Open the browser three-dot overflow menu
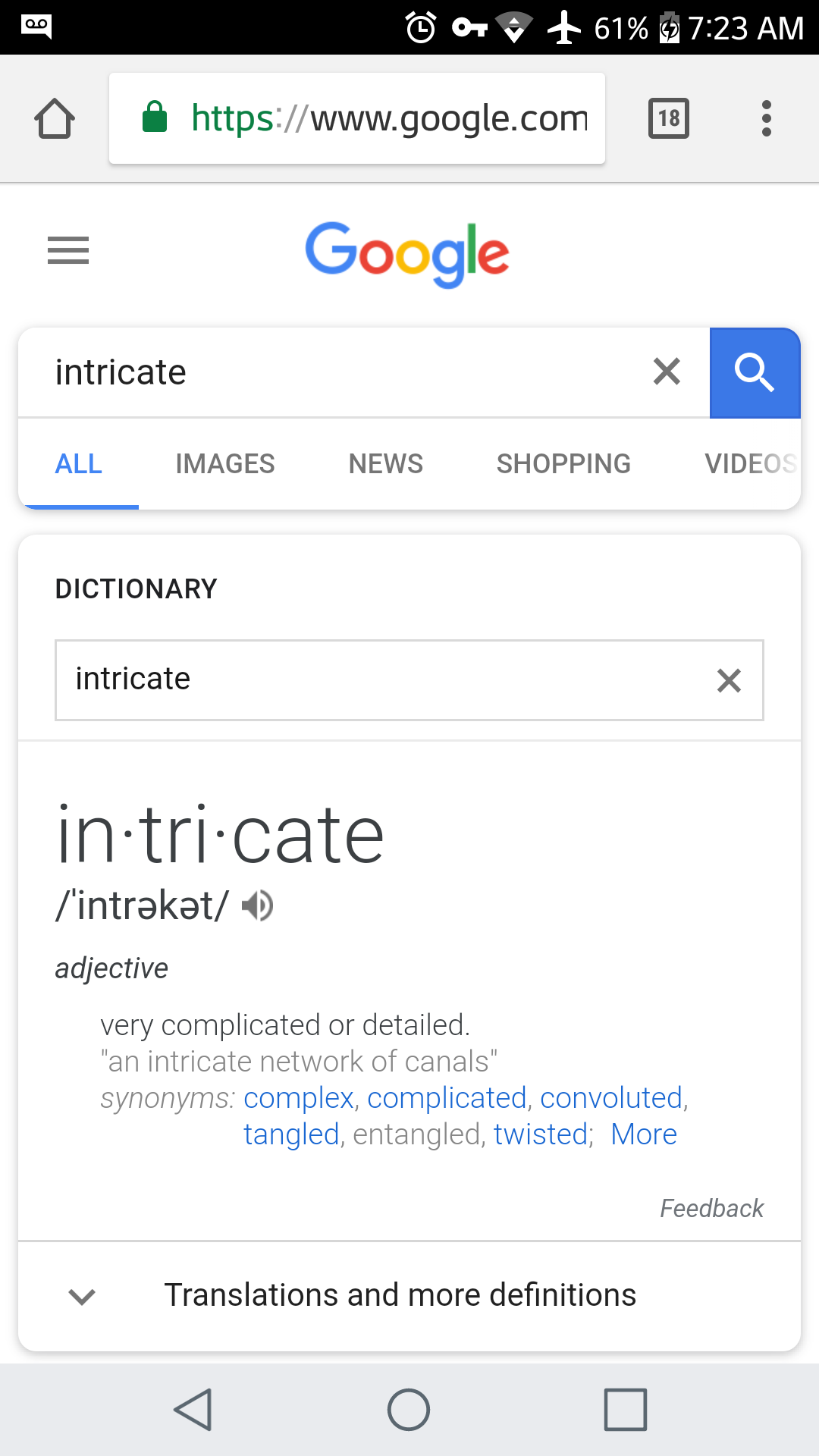The height and width of the screenshot is (1456, 819). pyautogui.click(x=767, y=118)
